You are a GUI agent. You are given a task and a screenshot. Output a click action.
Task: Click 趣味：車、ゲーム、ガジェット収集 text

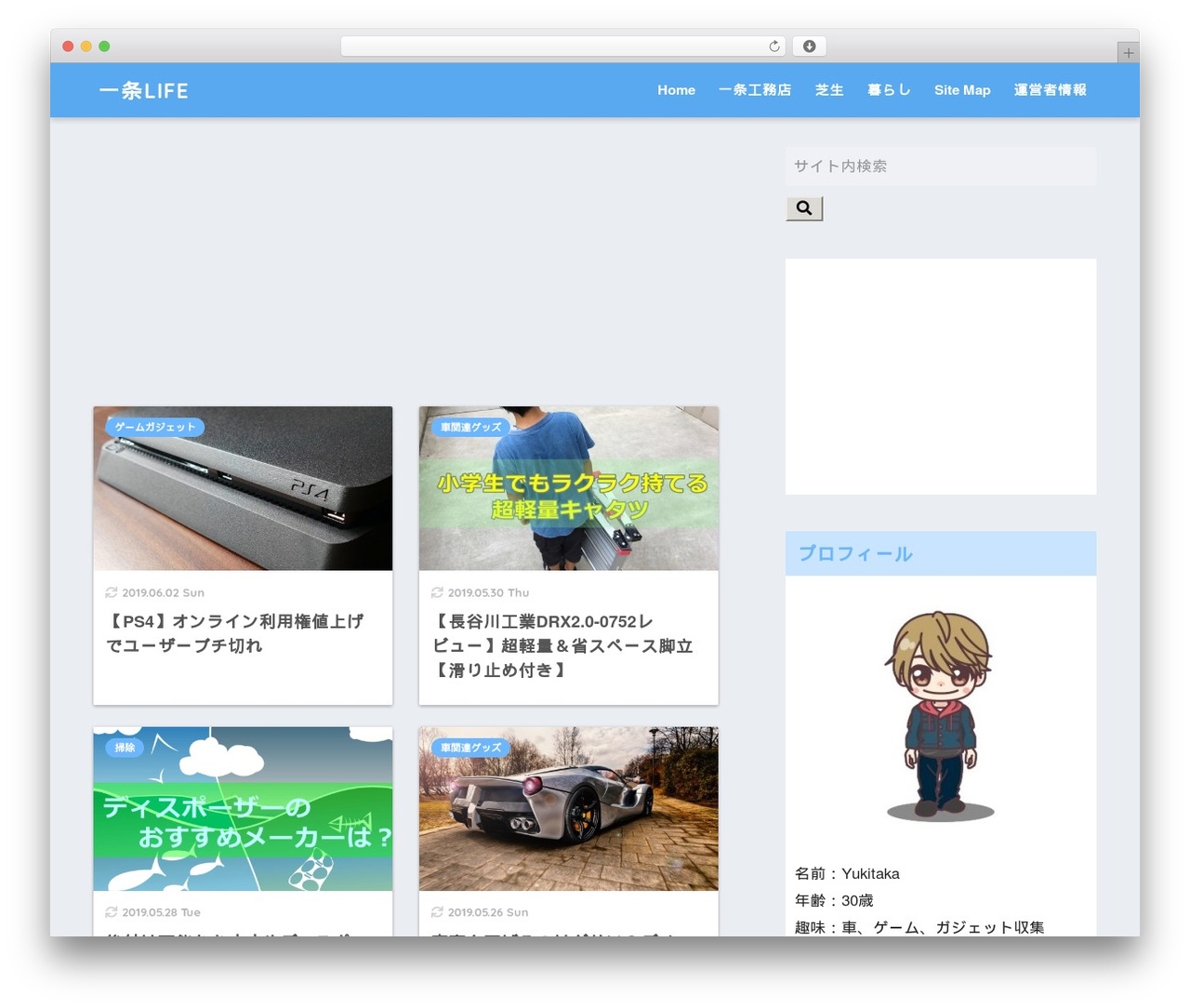(x=919, y=927)
